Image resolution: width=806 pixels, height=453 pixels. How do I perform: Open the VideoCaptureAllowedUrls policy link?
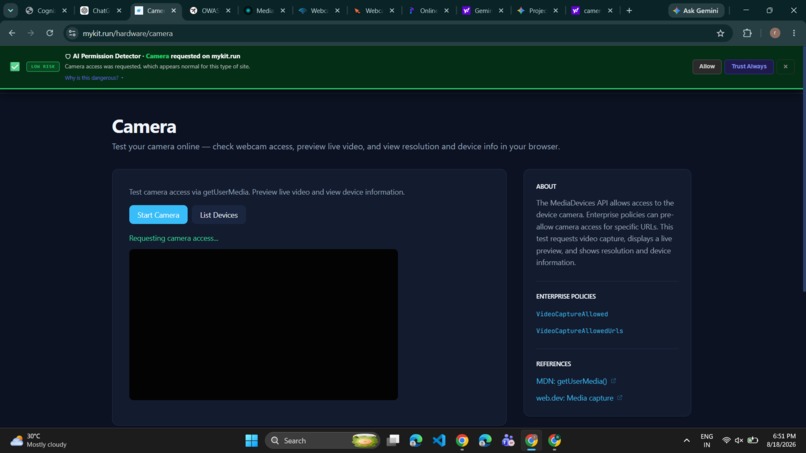pyautogui.click(x=579, y=331)
